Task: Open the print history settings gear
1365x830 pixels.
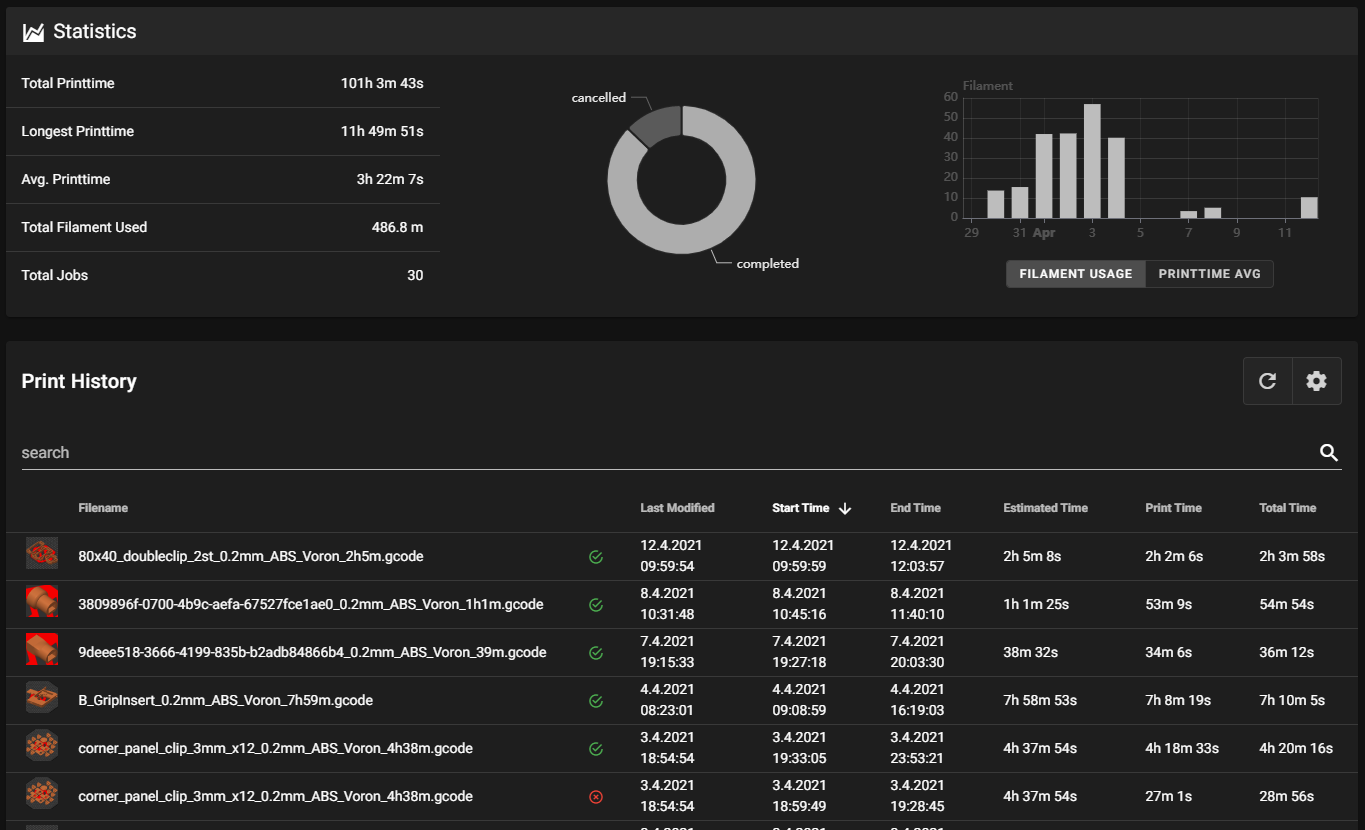Action: pos(1316,381)
